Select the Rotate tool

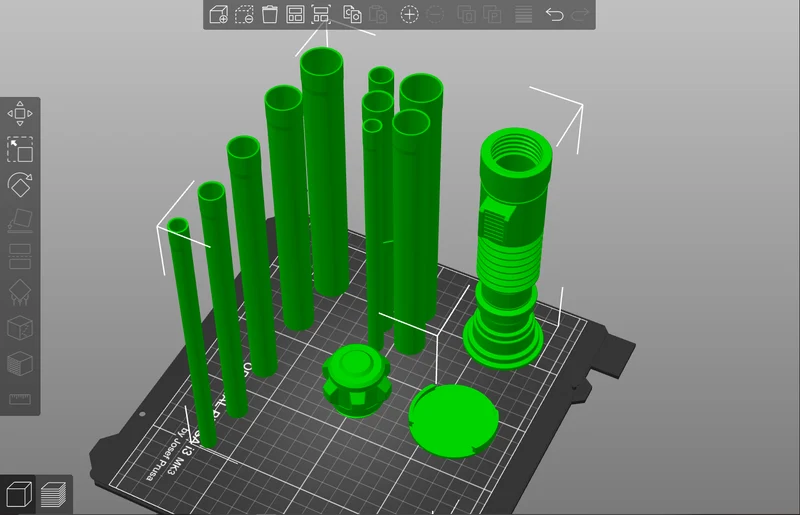coord(20,185)
